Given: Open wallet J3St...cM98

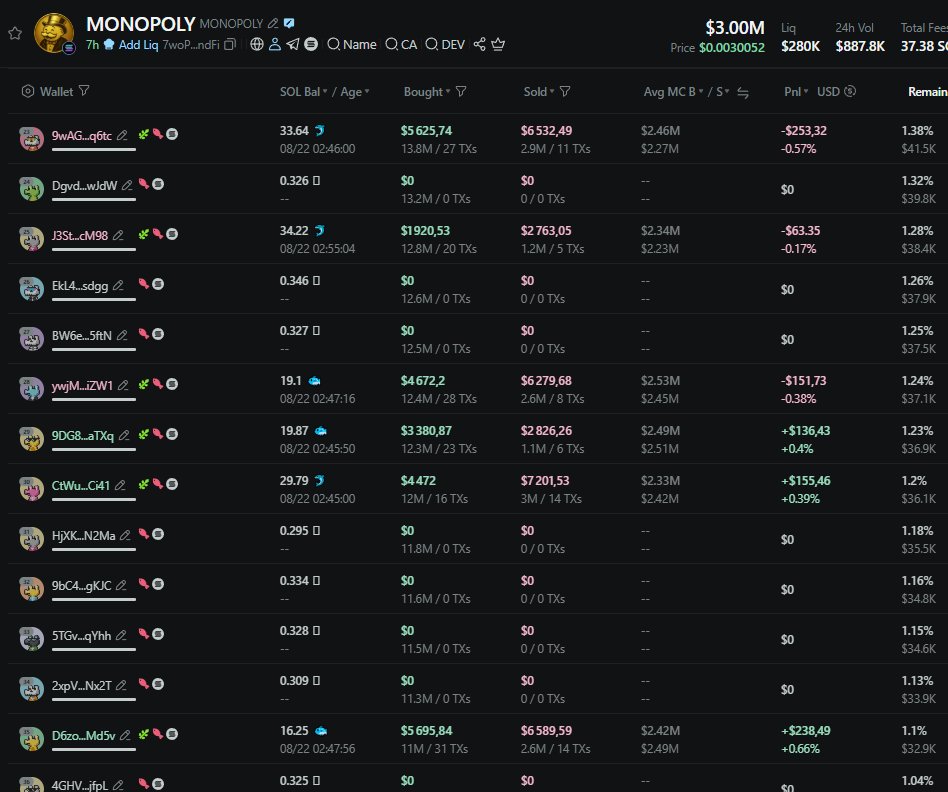Looking at the screenshot, I should (80, 235).
